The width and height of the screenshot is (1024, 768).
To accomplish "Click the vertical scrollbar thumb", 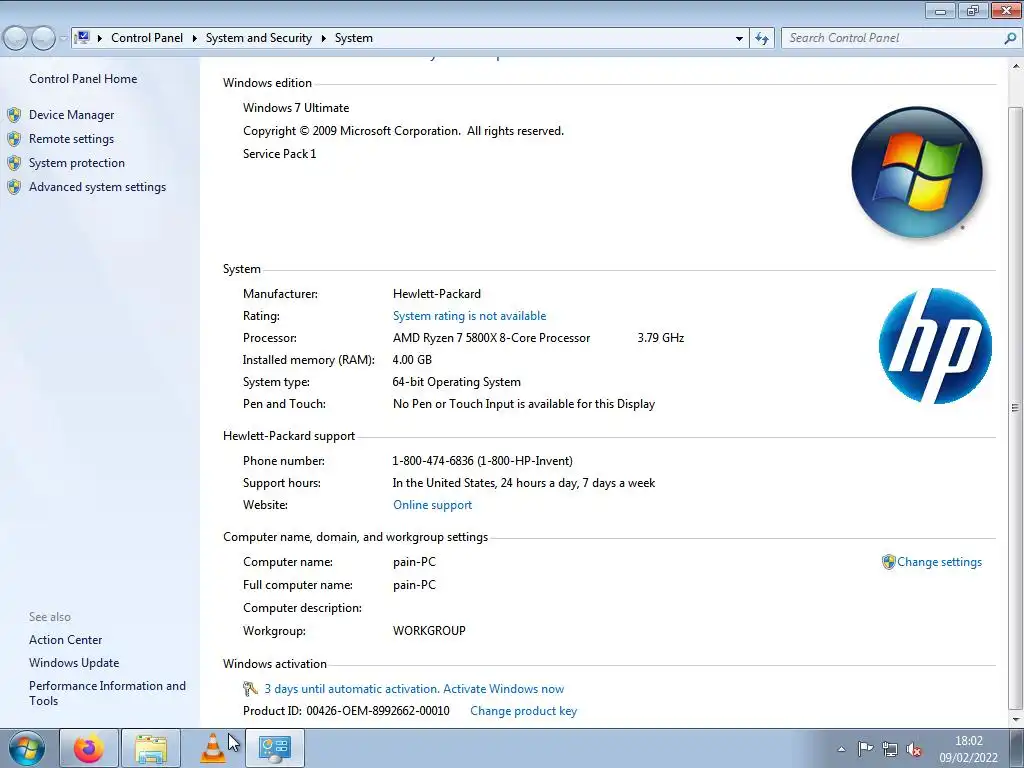I will 1016,408.
